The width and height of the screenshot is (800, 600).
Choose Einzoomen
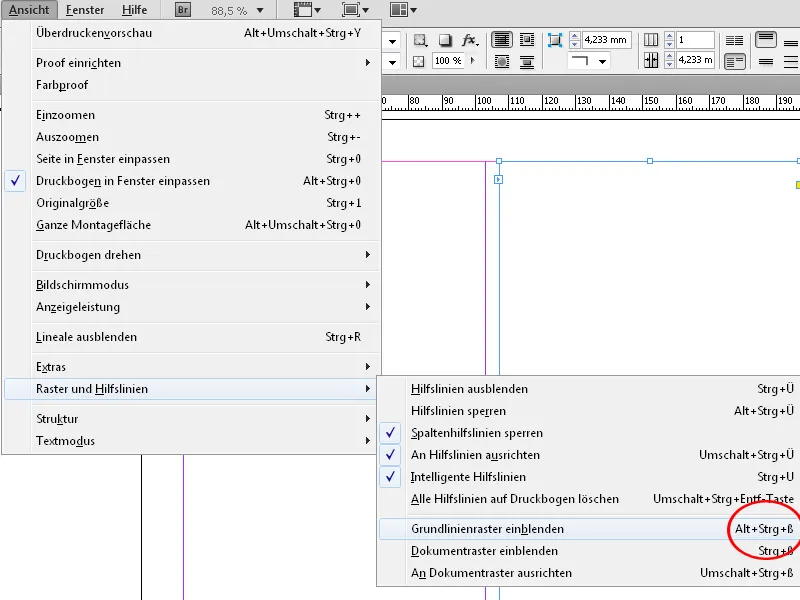(x=192, y=115)
